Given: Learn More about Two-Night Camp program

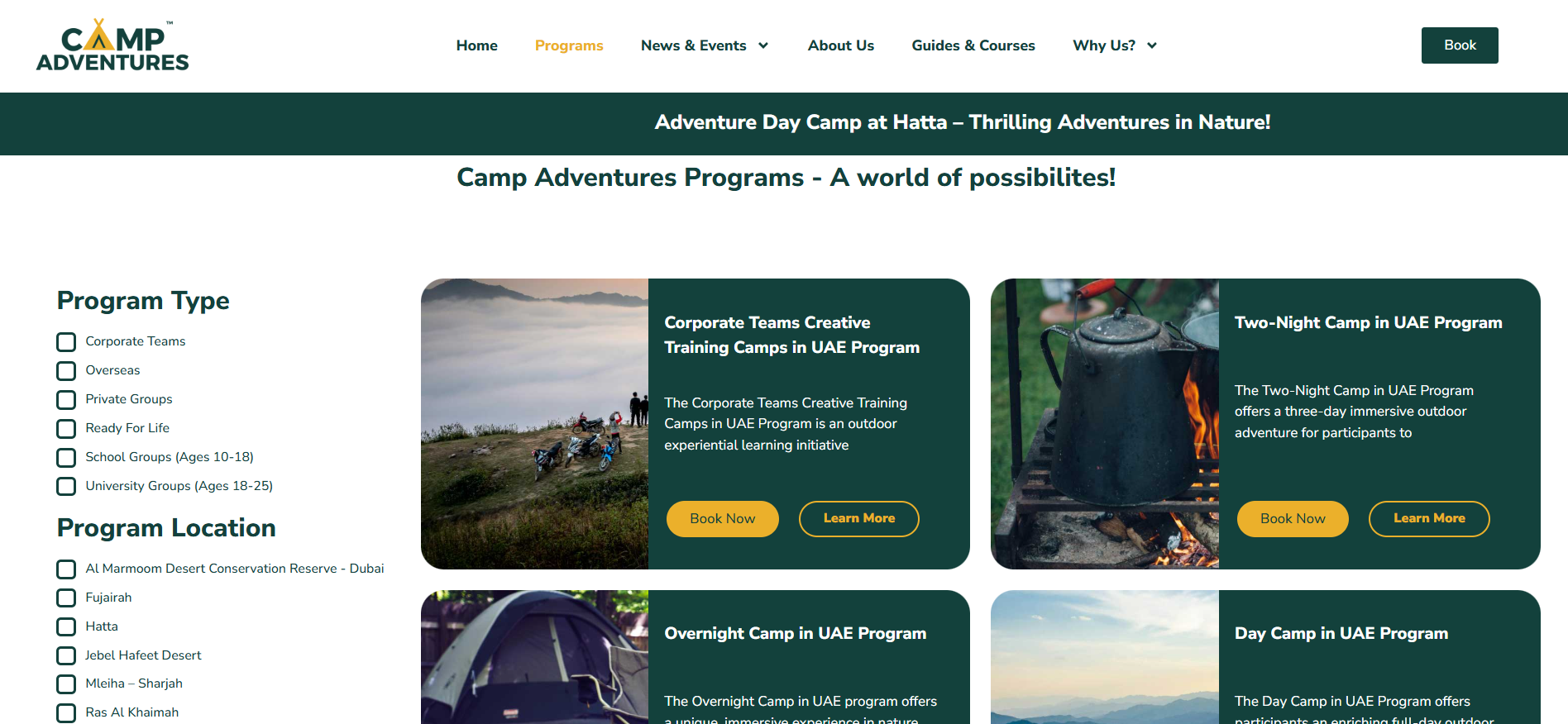Looking at the screenshot, I should point(1429,519).
